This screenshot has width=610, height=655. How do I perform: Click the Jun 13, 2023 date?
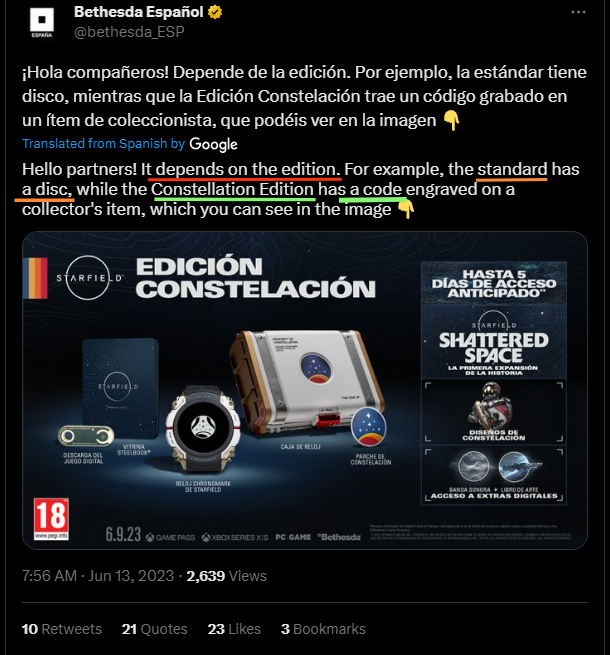tap(131, 576)
